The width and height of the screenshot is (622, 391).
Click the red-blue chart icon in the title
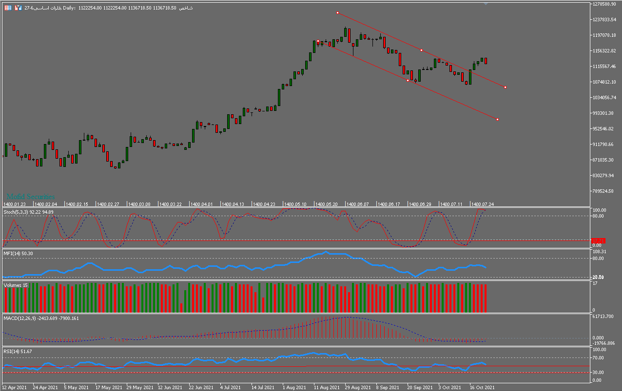[x=18, y=8]
